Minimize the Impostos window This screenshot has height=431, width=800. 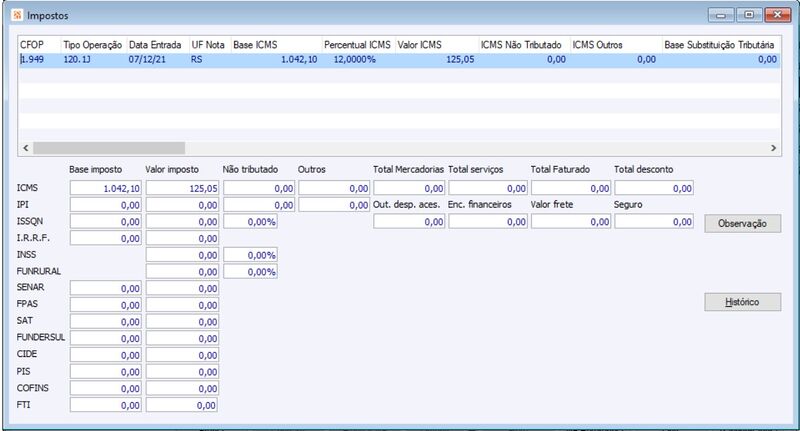point(721,15)
